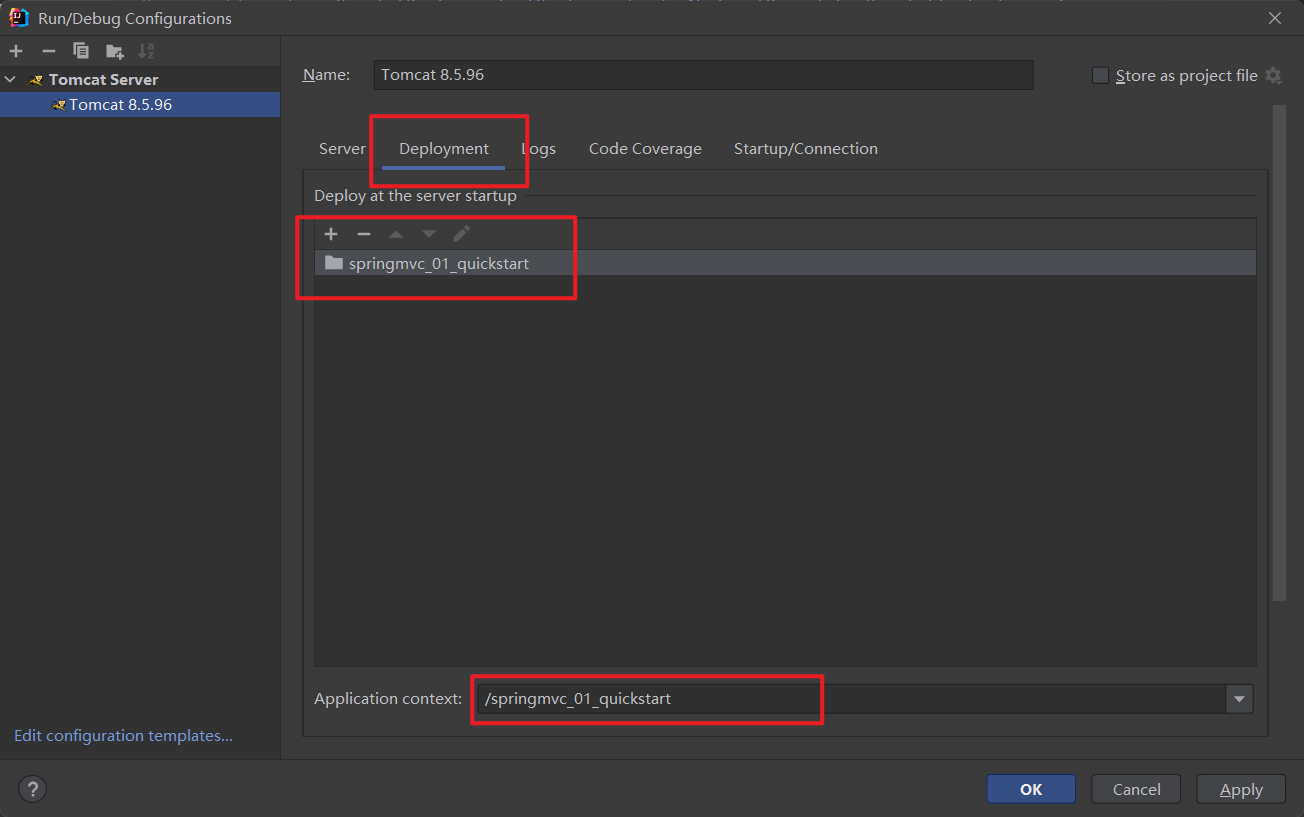Viewport: 1304px width, 817px height.
Task: Apply the configuration changes
Action: point(1241,789)
